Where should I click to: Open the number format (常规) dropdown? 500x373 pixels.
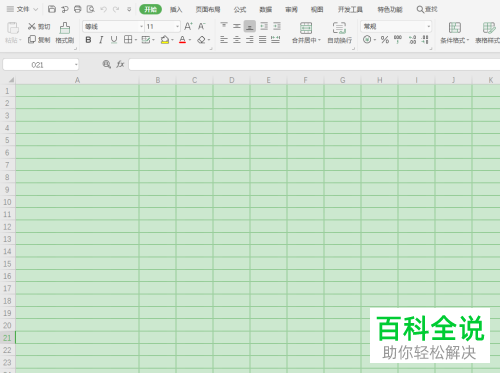(429, 26)
